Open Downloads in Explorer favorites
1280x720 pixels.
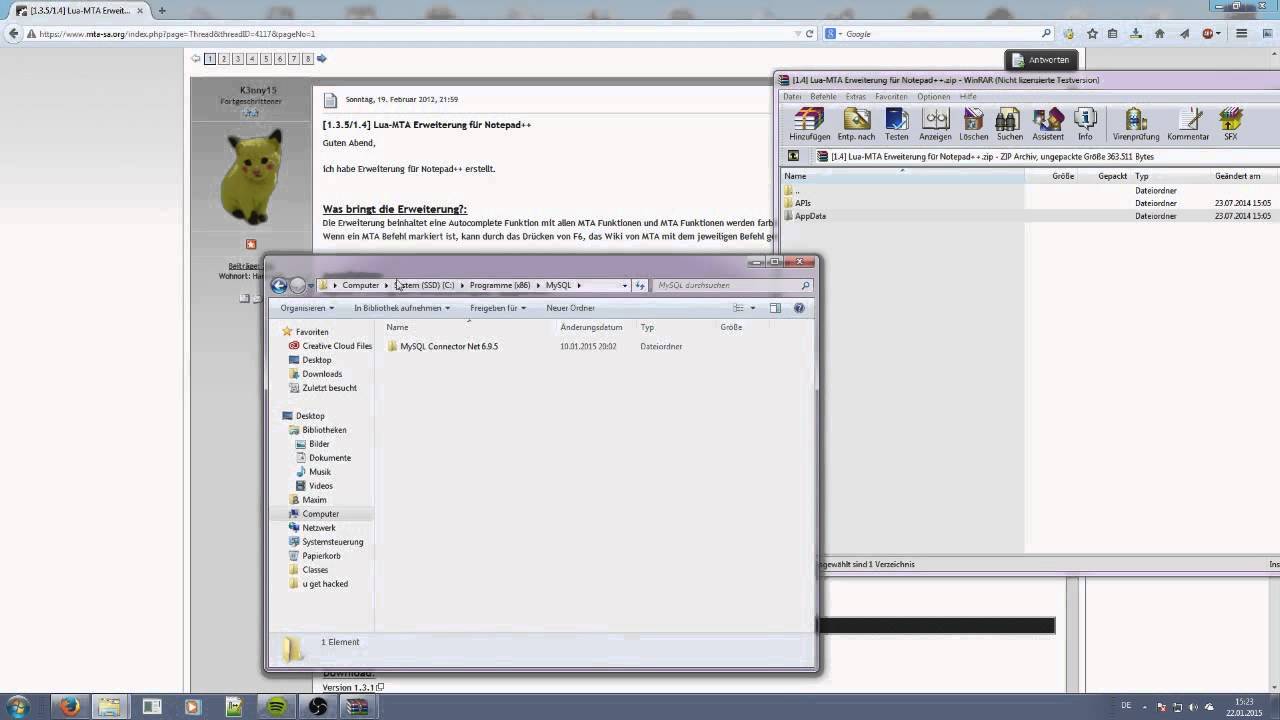coord(322,374)
